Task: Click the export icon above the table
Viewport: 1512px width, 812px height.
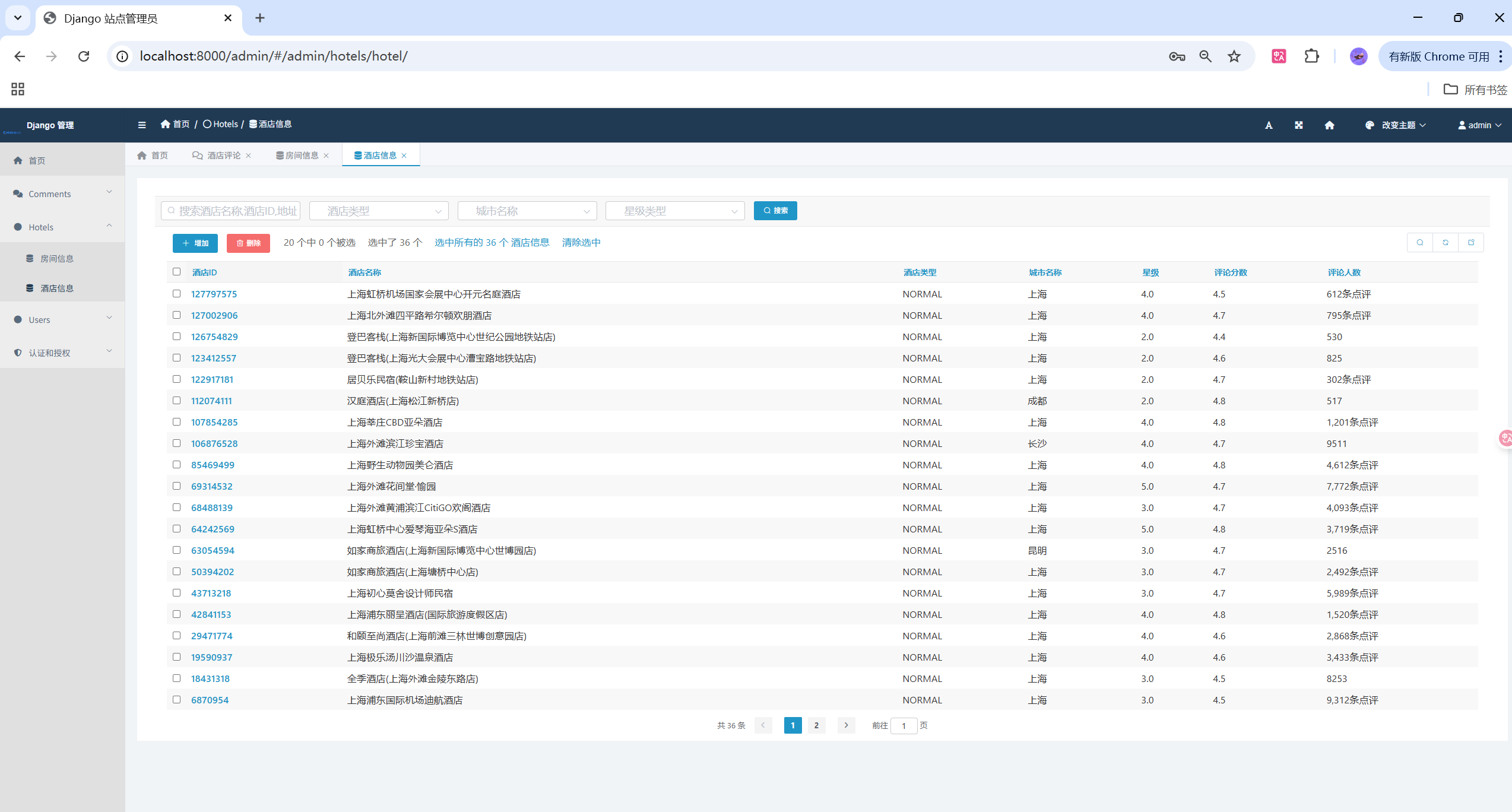Action: tap(1471, 242)
